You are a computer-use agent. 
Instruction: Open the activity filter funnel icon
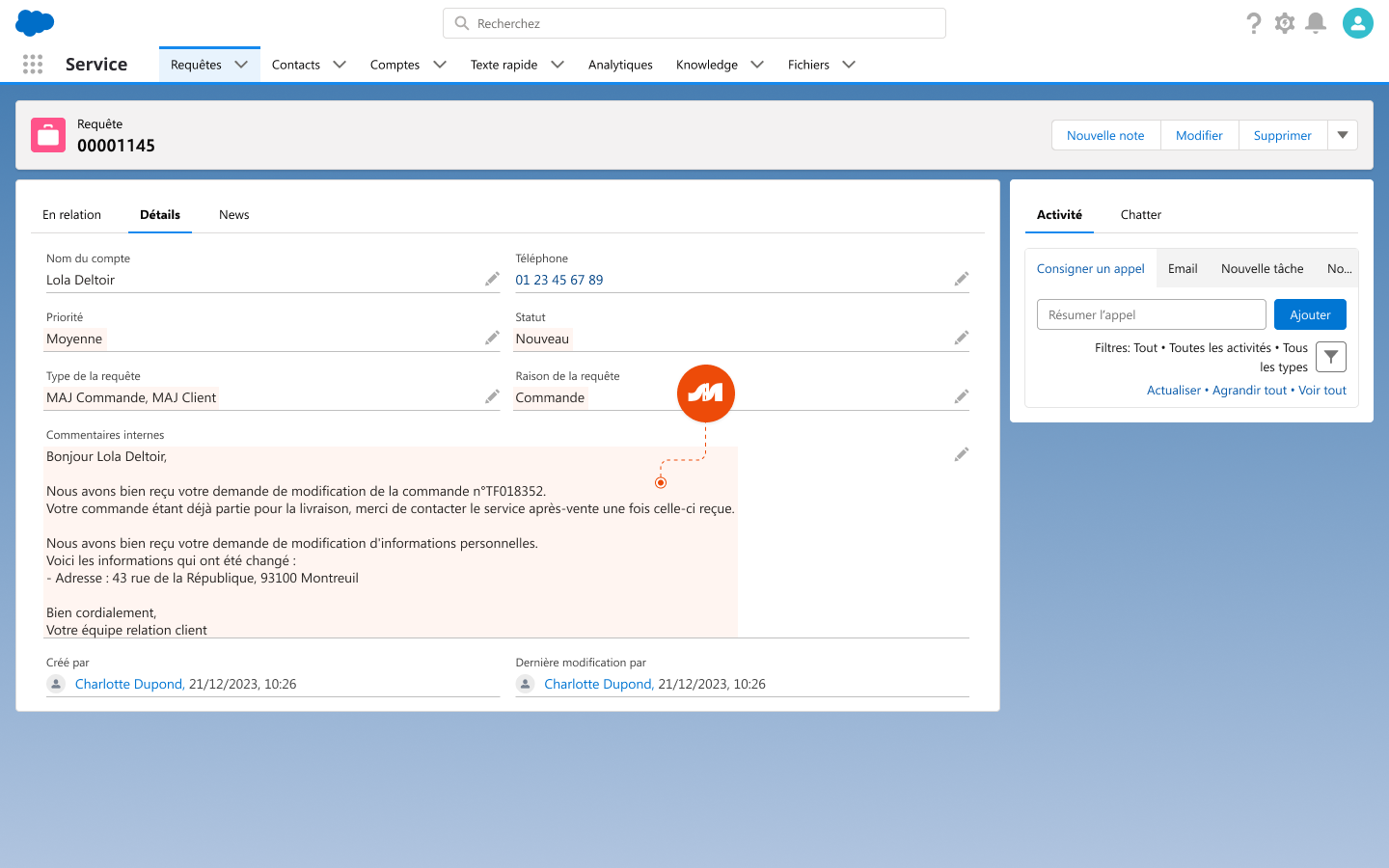point(1331,357)
